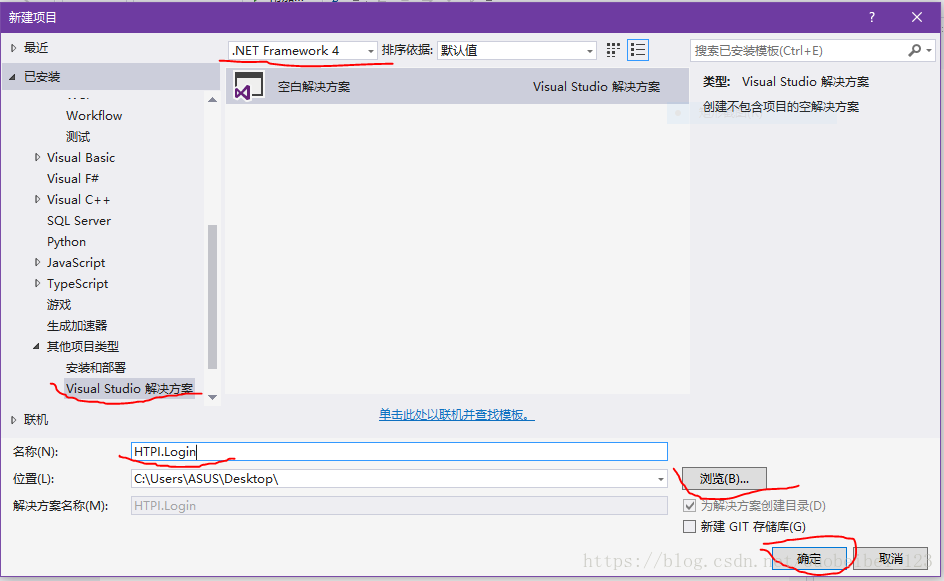
Task: Collapse the 已安装 section
Action: coord(13,77)
